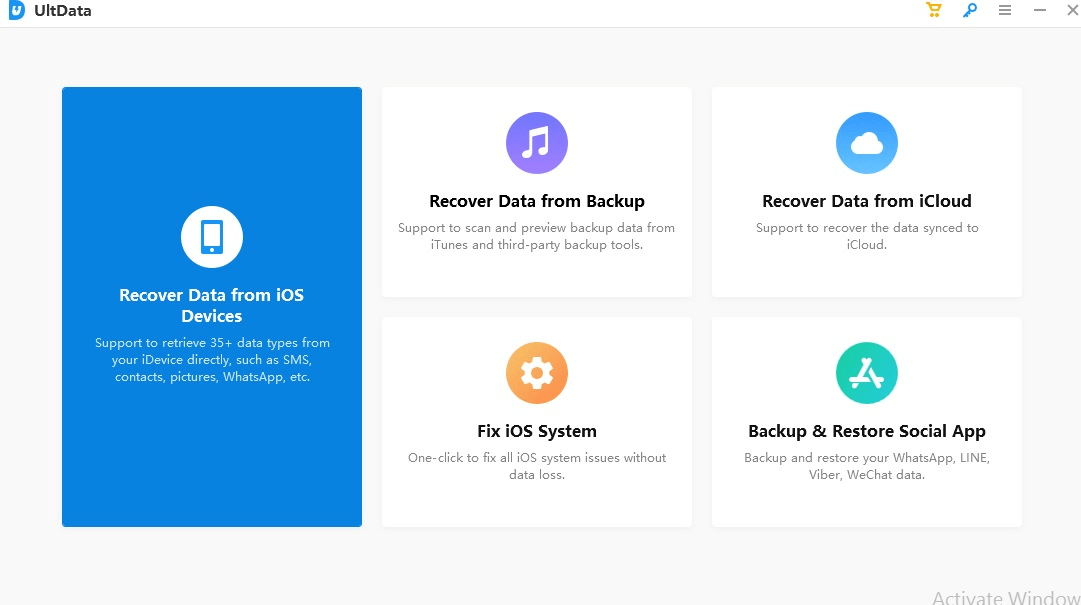The height and width of the screenshot is (605, 1081).
Task: Select Recover Data from iOS Devices heading
Action: pyautogui.click(x=212, y=305)
